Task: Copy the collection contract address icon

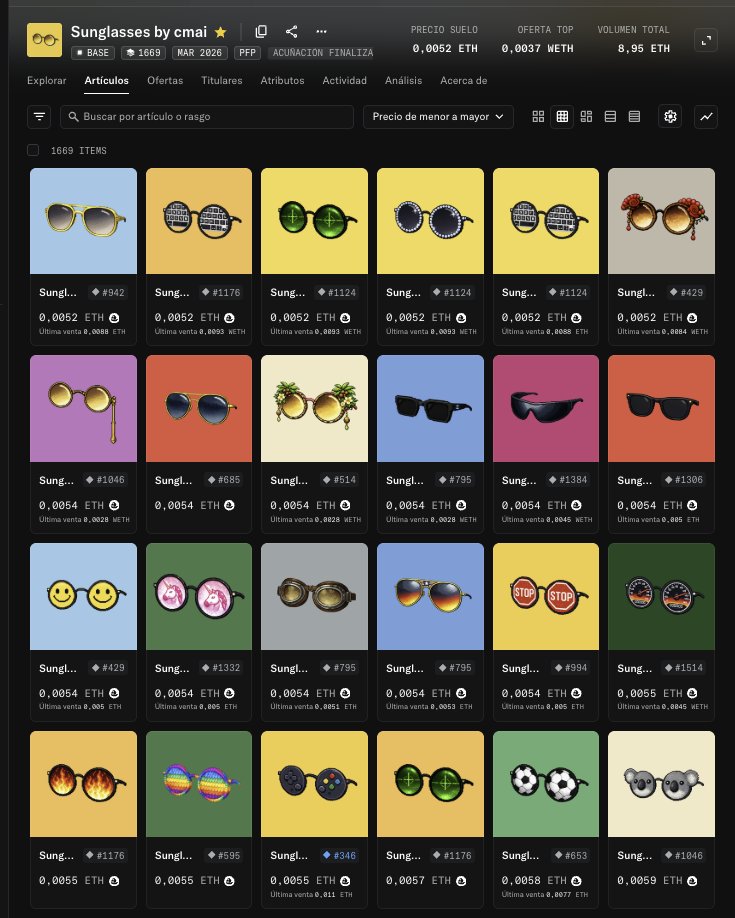Action: point(261,32)
